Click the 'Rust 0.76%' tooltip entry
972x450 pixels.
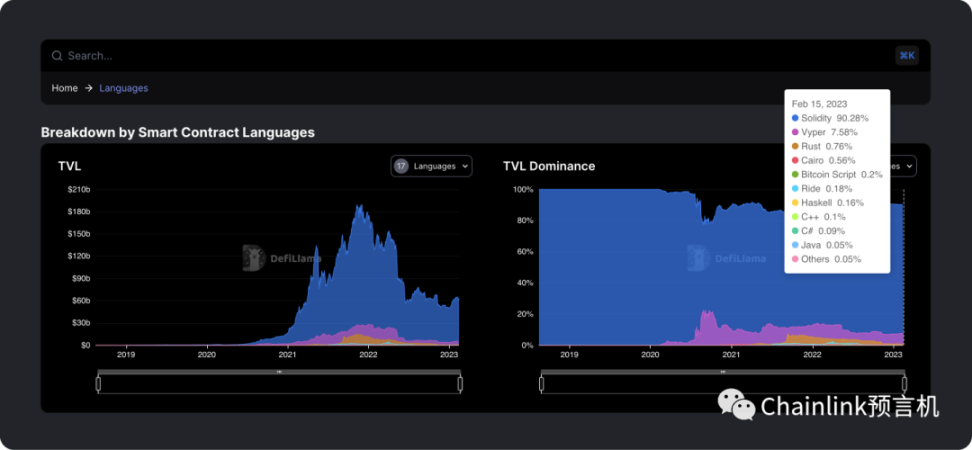pyautogui.click(x=822, y=146)
